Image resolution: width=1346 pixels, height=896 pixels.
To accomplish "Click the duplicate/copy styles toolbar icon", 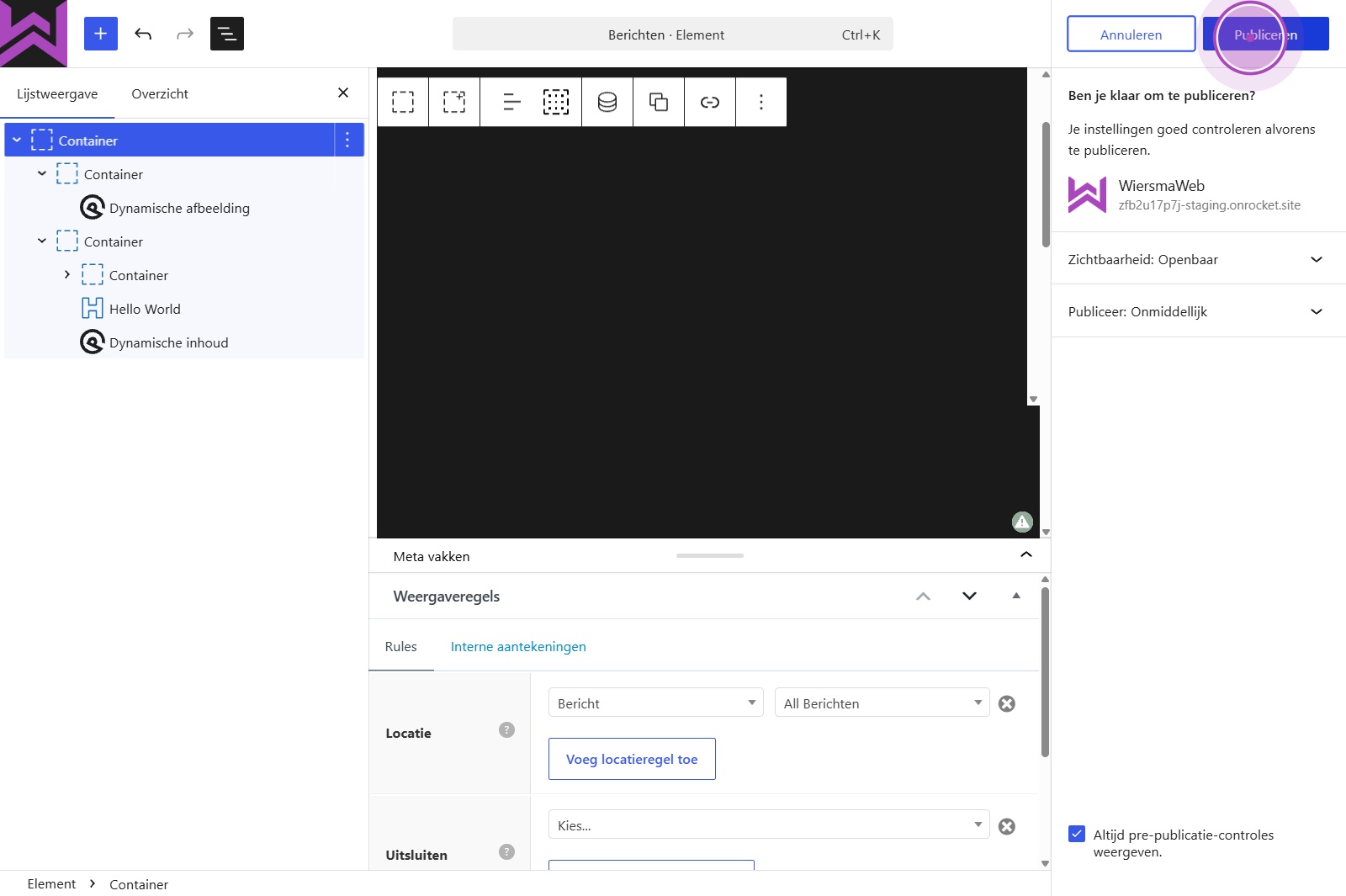I will [659, 102].
